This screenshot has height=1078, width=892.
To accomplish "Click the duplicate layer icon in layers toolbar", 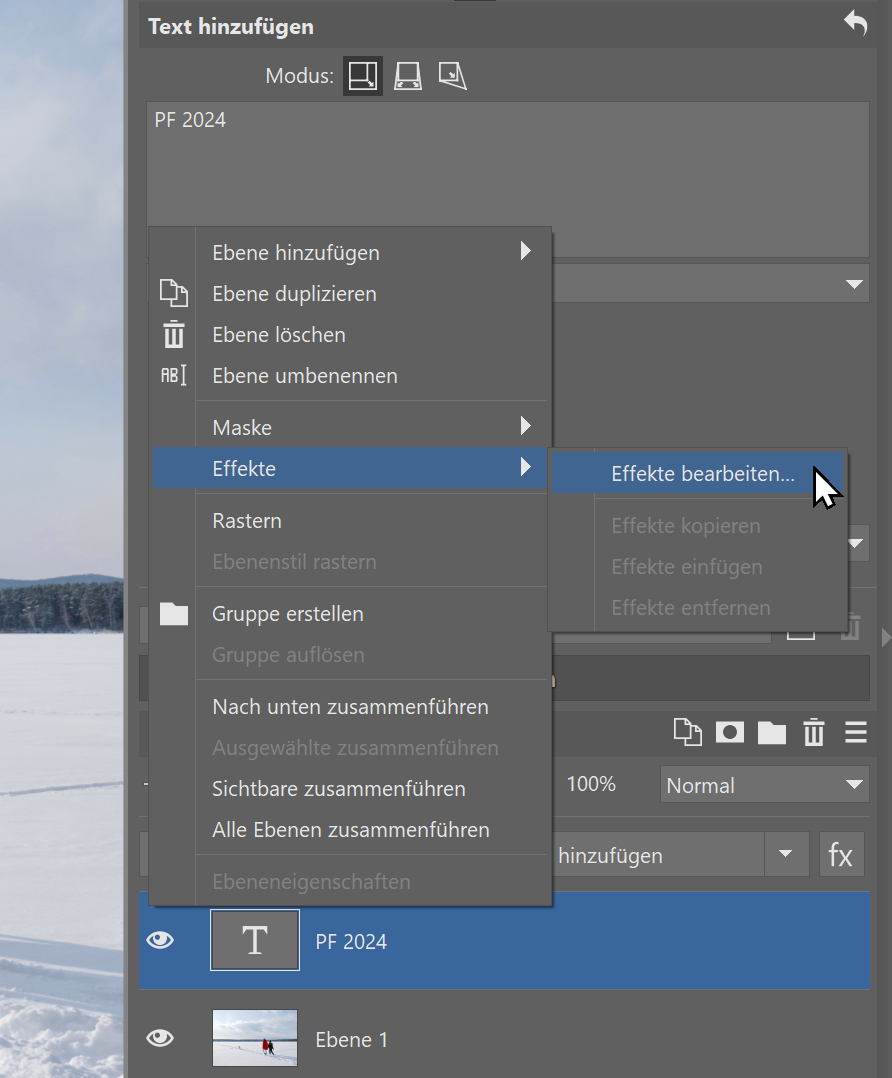I will [x=687, y=733].
